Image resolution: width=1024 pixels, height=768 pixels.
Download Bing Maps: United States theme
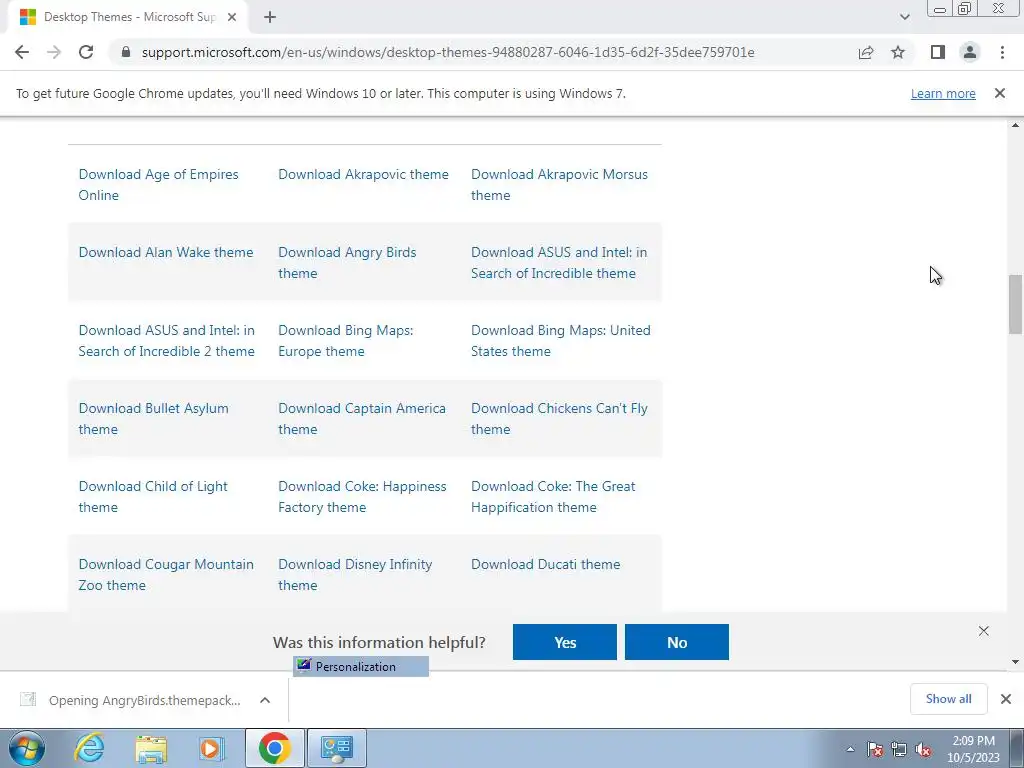[560, 340]
